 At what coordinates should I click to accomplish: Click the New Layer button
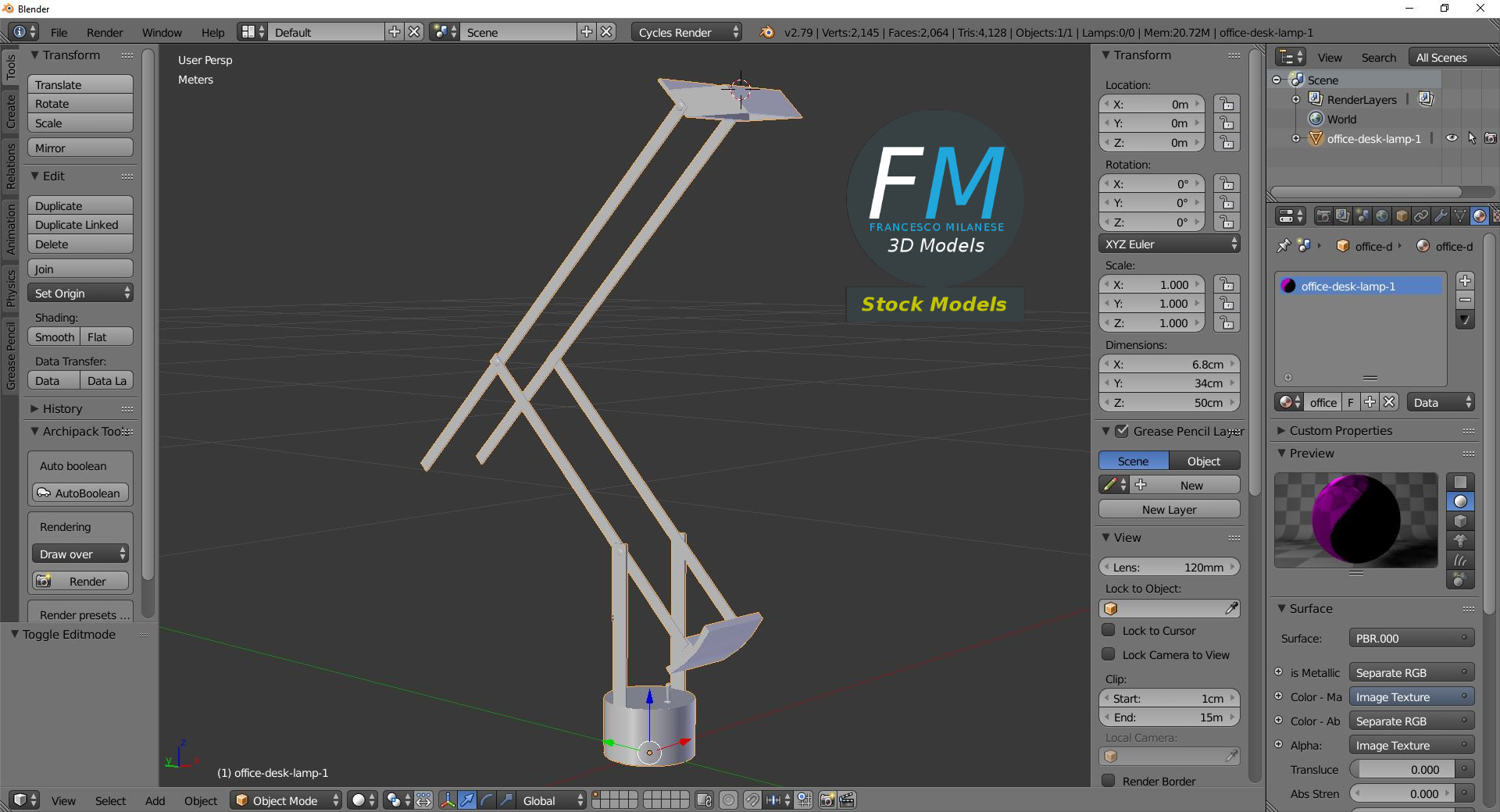1170,509
